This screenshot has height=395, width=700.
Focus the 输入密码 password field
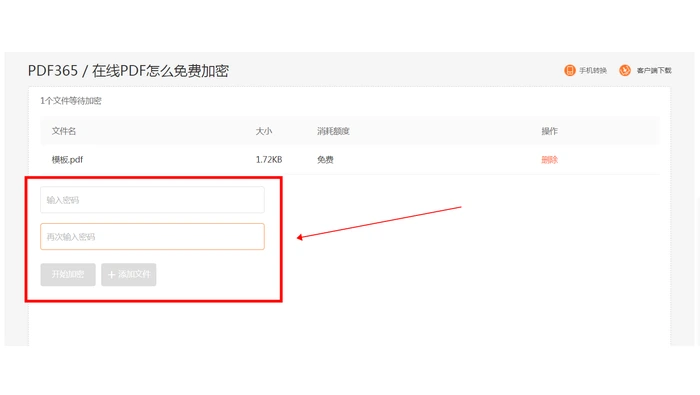pos(152,200)
